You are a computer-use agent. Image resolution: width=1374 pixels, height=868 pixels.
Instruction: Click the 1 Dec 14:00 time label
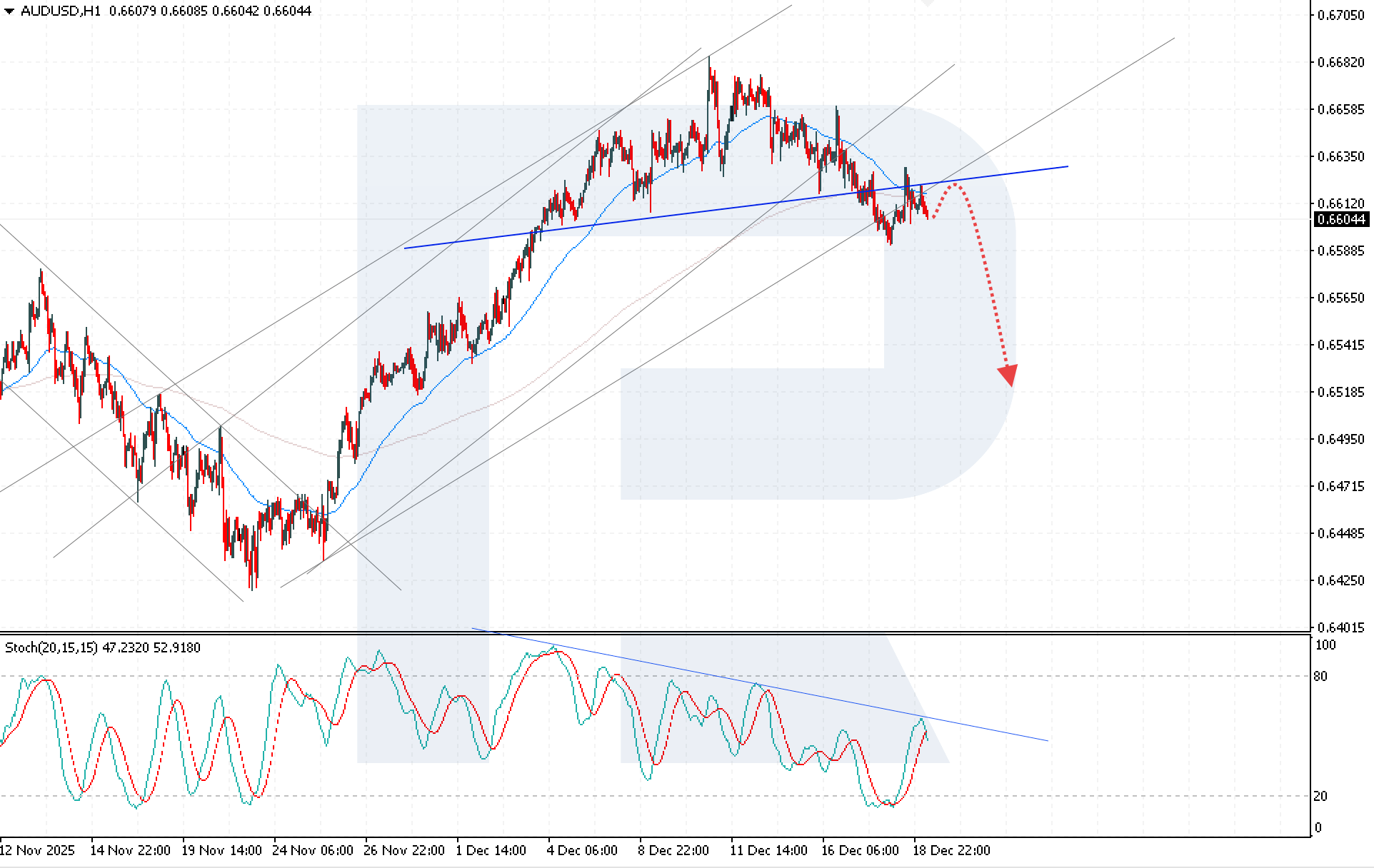491,850
